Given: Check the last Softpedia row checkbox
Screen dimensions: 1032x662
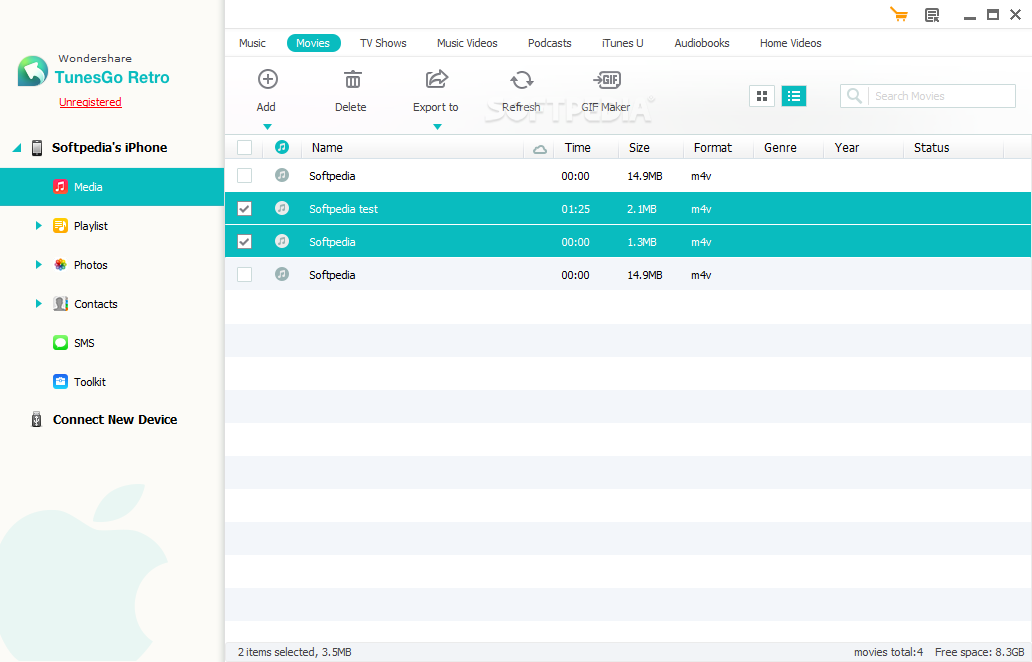Looking at the screenshot, I should (244, 274).
